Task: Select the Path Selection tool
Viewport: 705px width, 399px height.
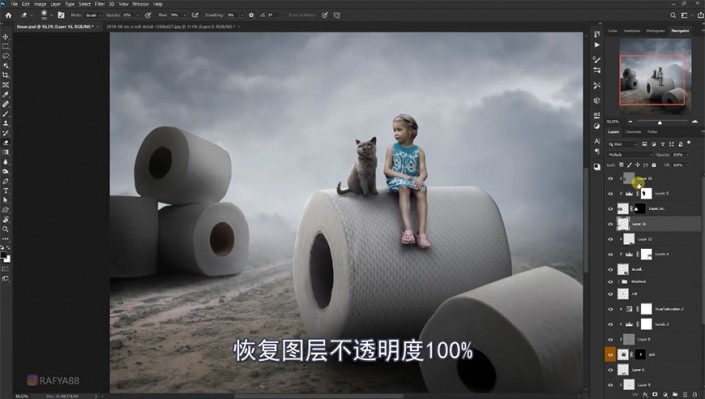Action: pyautogui.click(x=5, y=200)
